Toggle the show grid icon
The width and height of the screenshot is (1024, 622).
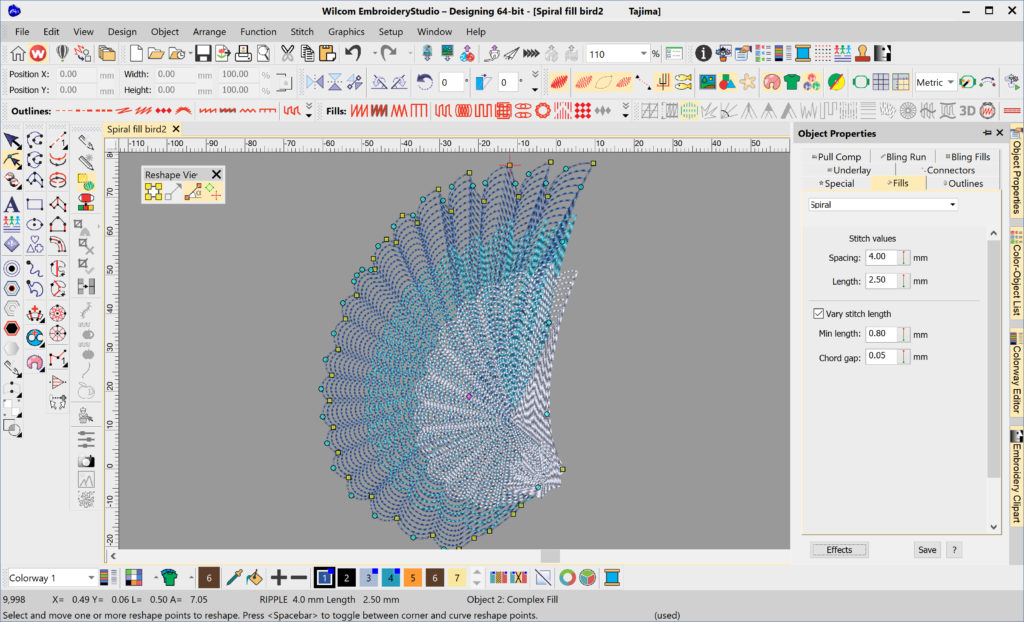[881, 82]
